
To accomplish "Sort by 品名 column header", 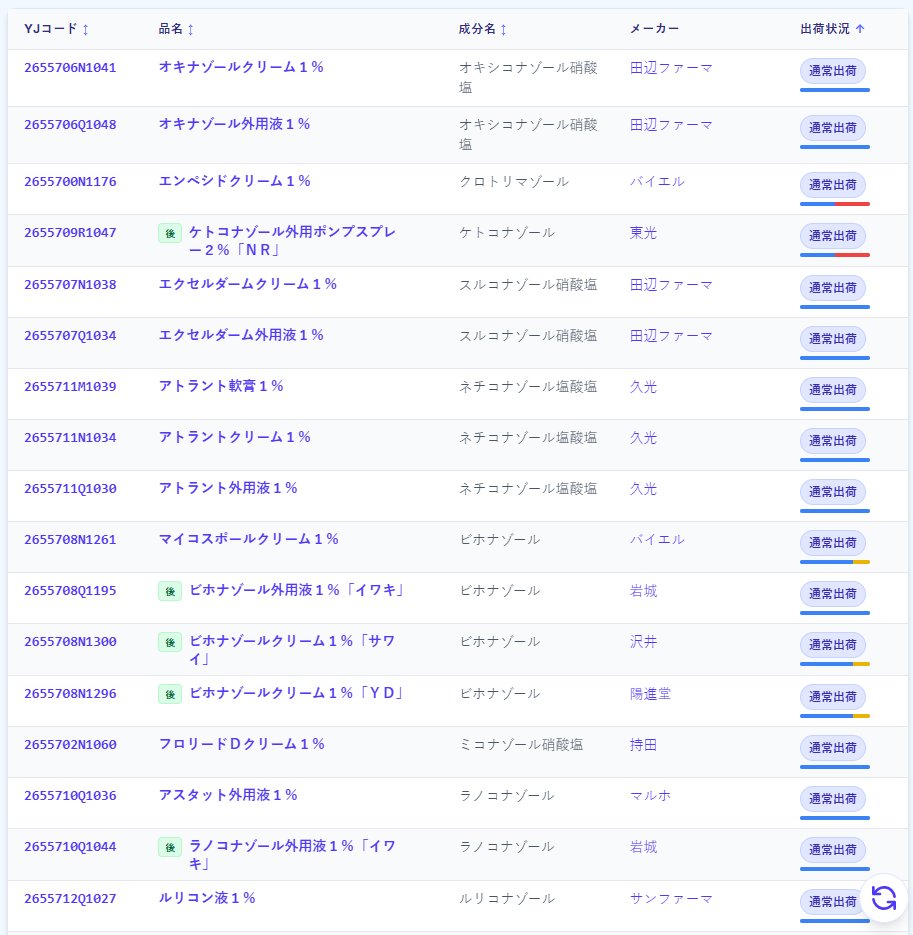I will [176, 29].
